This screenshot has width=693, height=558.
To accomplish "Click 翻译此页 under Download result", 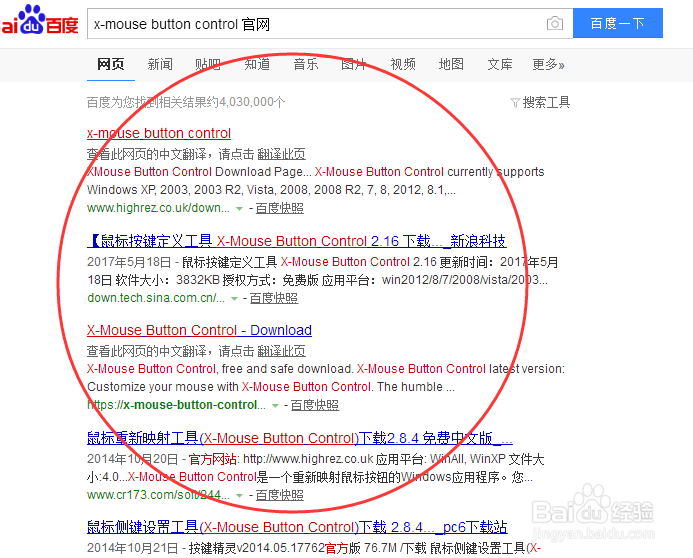I will [x=282, y=351].
